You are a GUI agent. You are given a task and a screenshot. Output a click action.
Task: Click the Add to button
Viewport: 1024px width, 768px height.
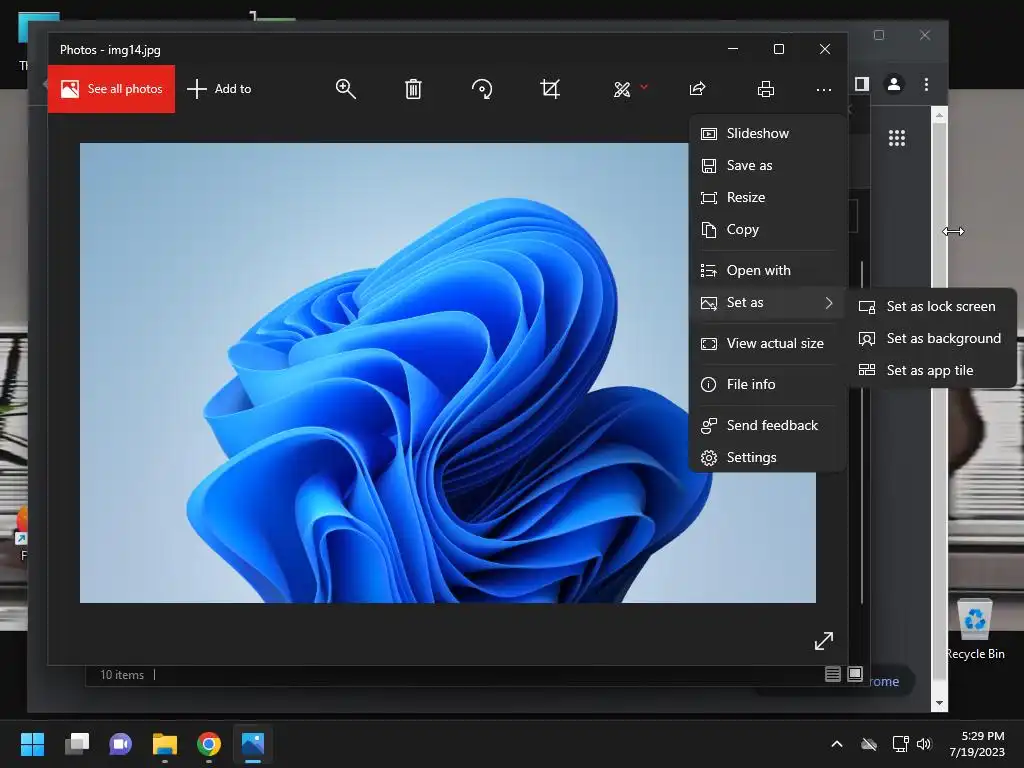point(219,89)
